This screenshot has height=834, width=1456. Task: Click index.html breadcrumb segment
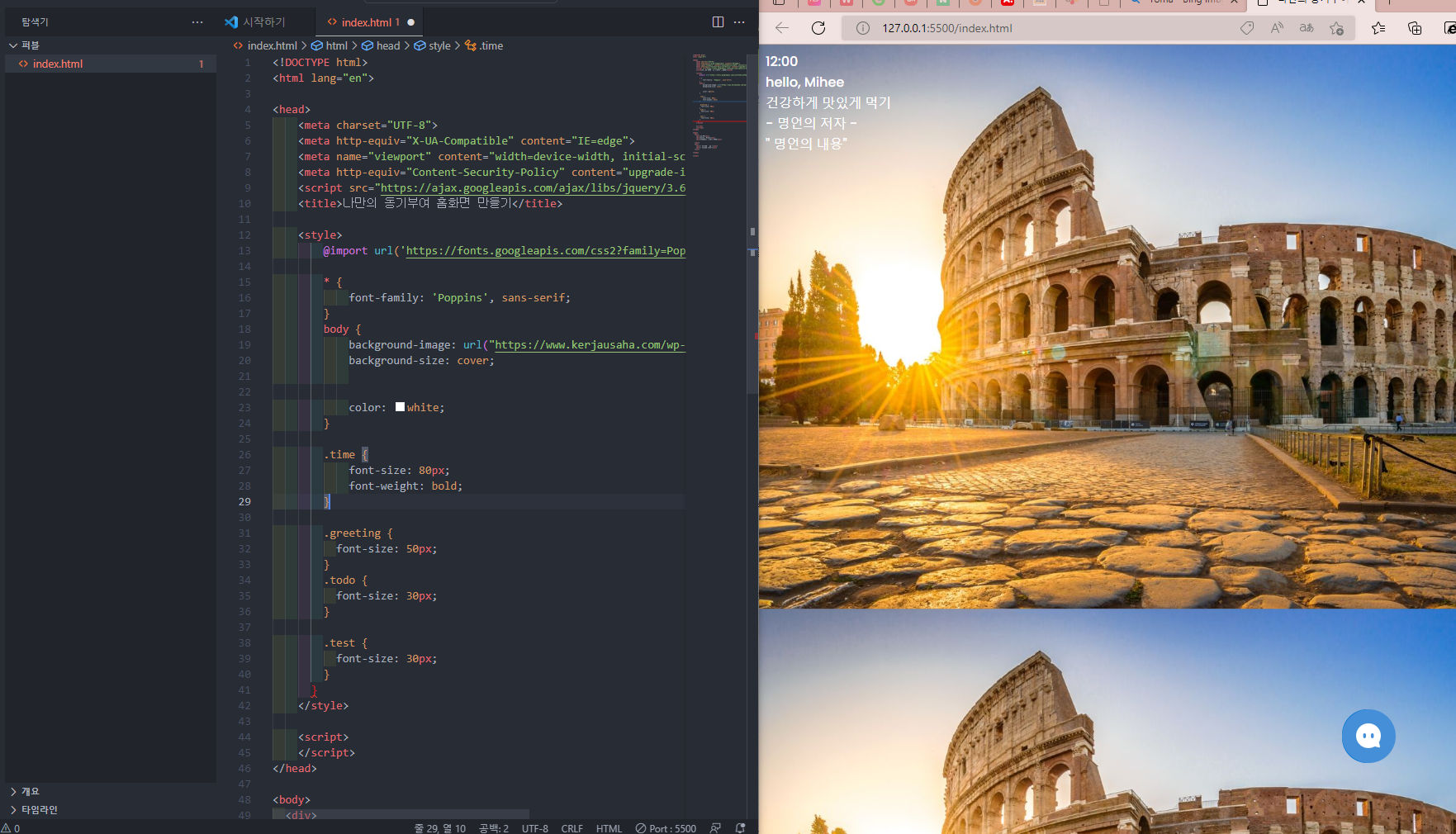pyautogui.click(x=265, y=46)
